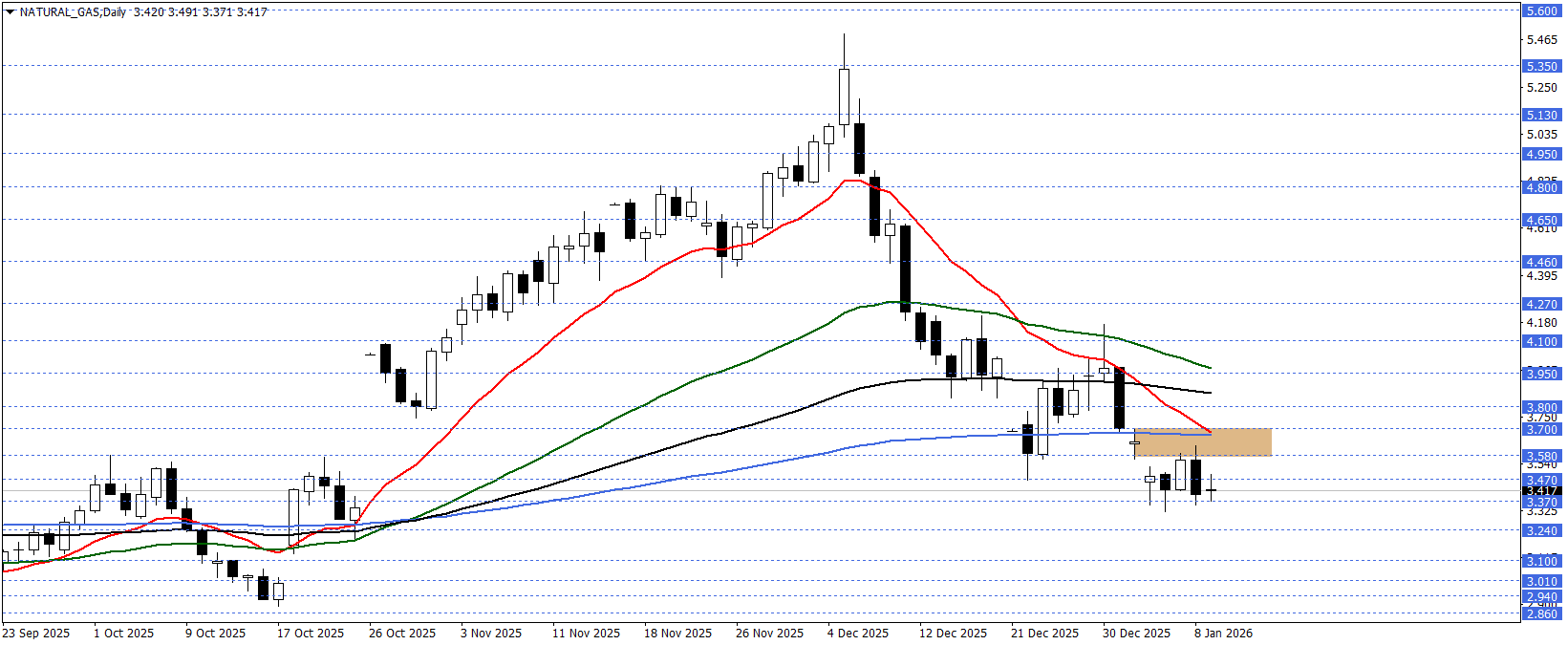Click the 4.460 price level label
The width and height of the screenshot is (1568, 645).
click(x=1541, y=262)
